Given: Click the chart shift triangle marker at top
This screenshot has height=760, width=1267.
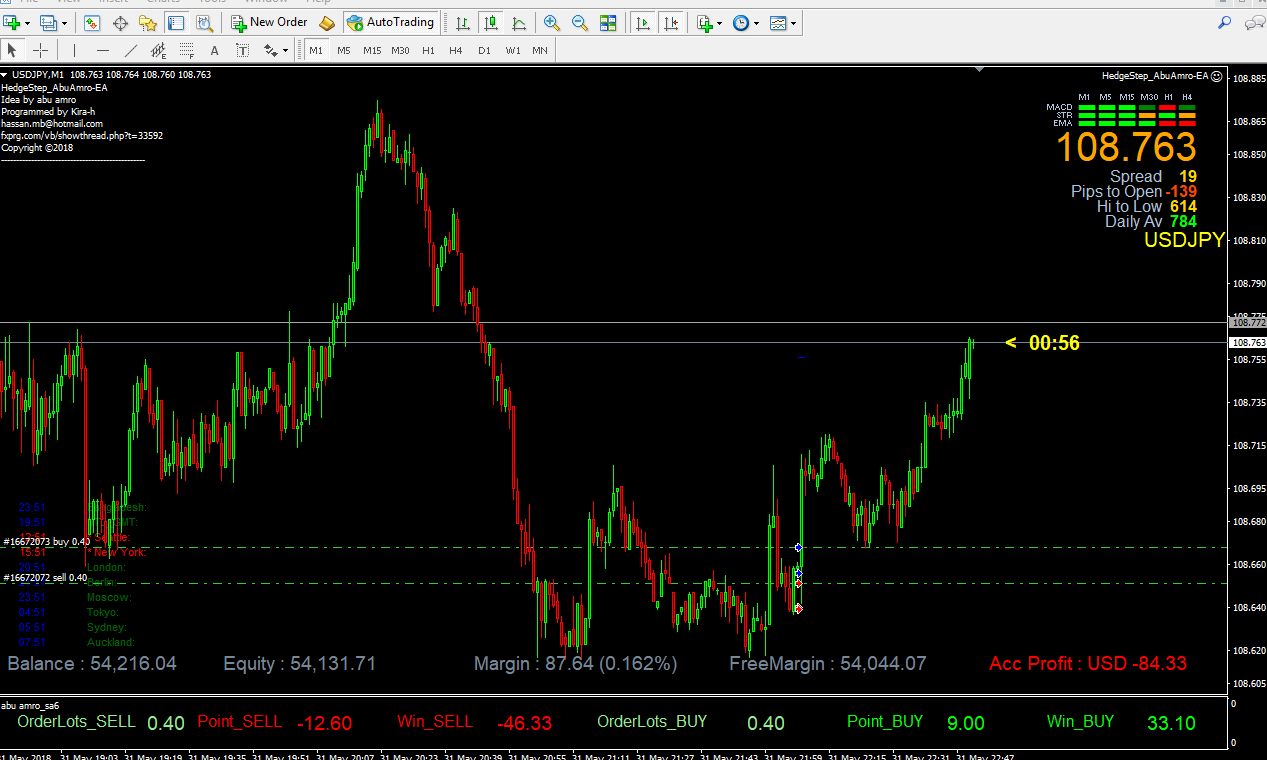Looking at the screenshot, I should (980, 70).
